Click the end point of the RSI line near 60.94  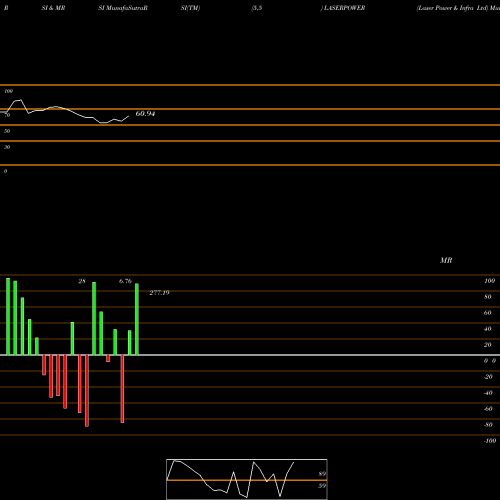[129, 116]
